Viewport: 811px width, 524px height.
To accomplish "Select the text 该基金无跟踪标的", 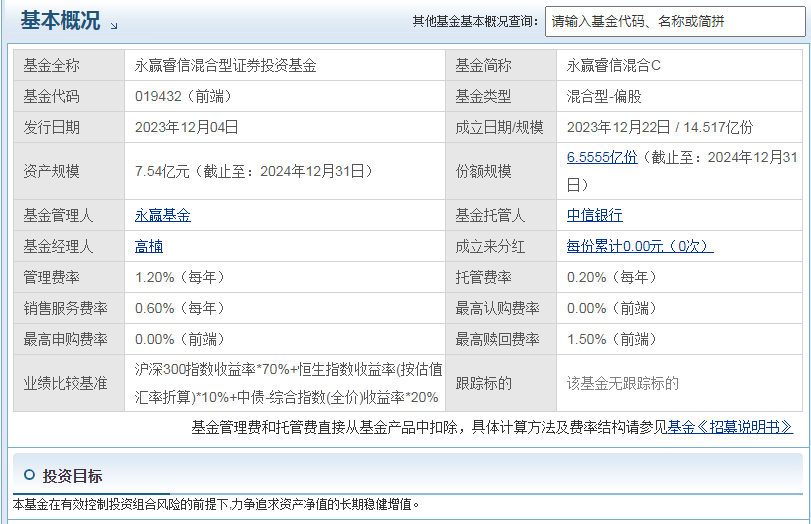I will pyautogui.click(x=622, y=383).
